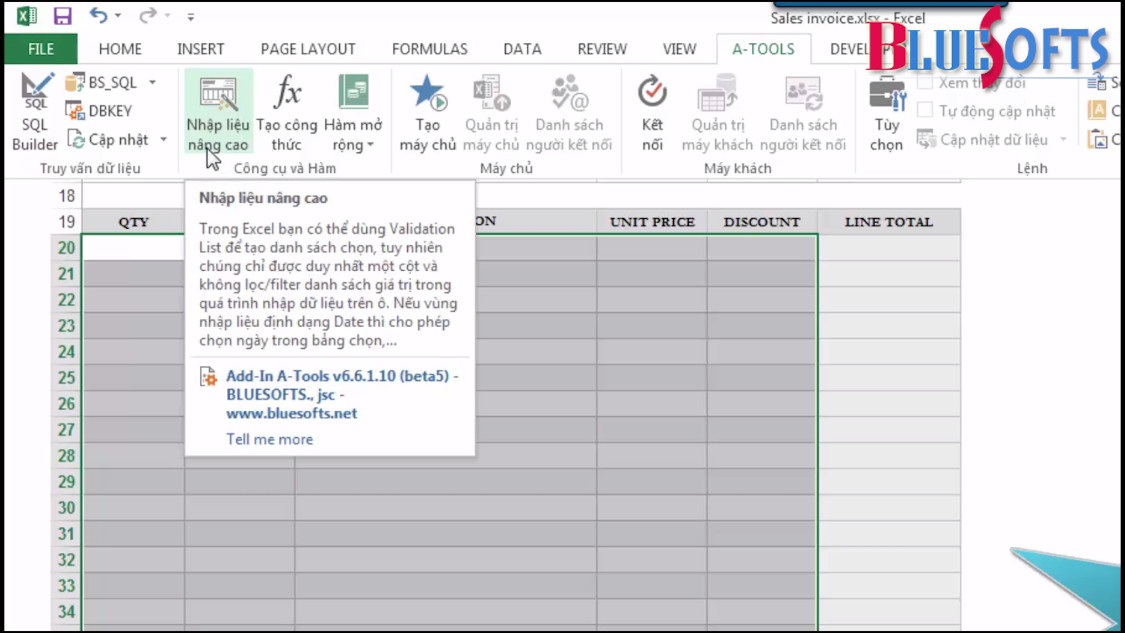Open Quản trị máy chủ

[x=491, y=112]
